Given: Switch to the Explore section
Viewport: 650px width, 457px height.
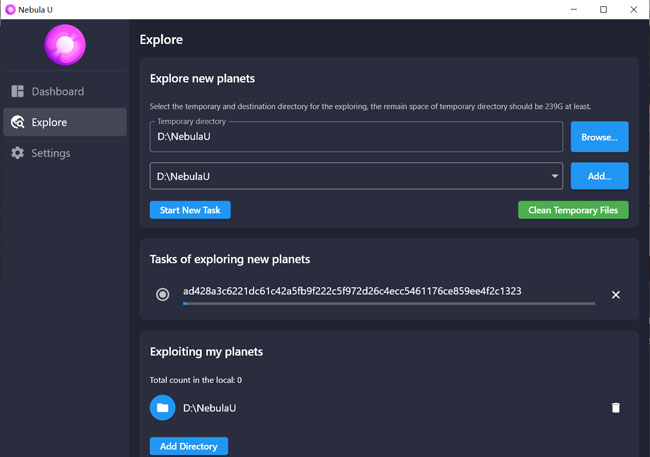Looking at the screenshot, I should (x=49, y=123).
